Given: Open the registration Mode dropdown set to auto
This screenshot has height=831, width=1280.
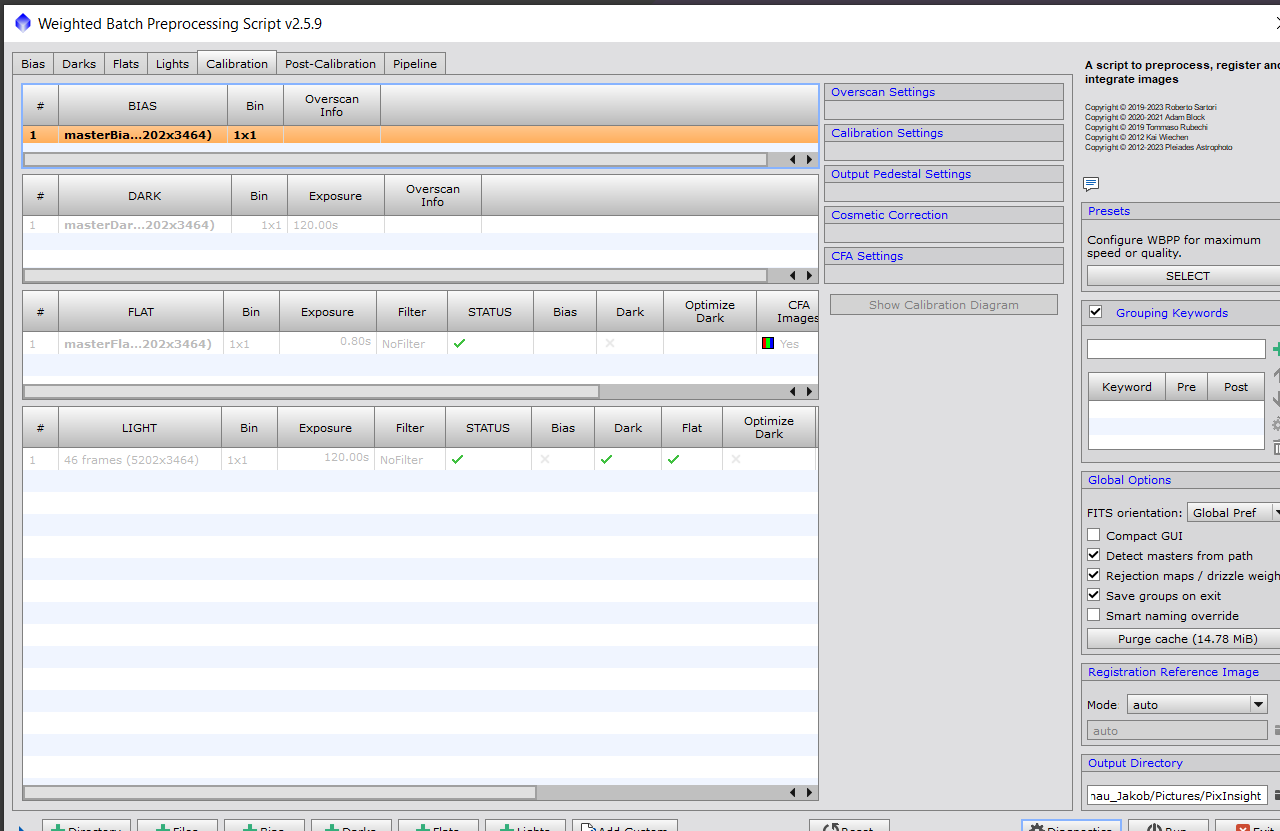Looking at the screenshot, I should pyautogui.click(x=1197, y=704).
